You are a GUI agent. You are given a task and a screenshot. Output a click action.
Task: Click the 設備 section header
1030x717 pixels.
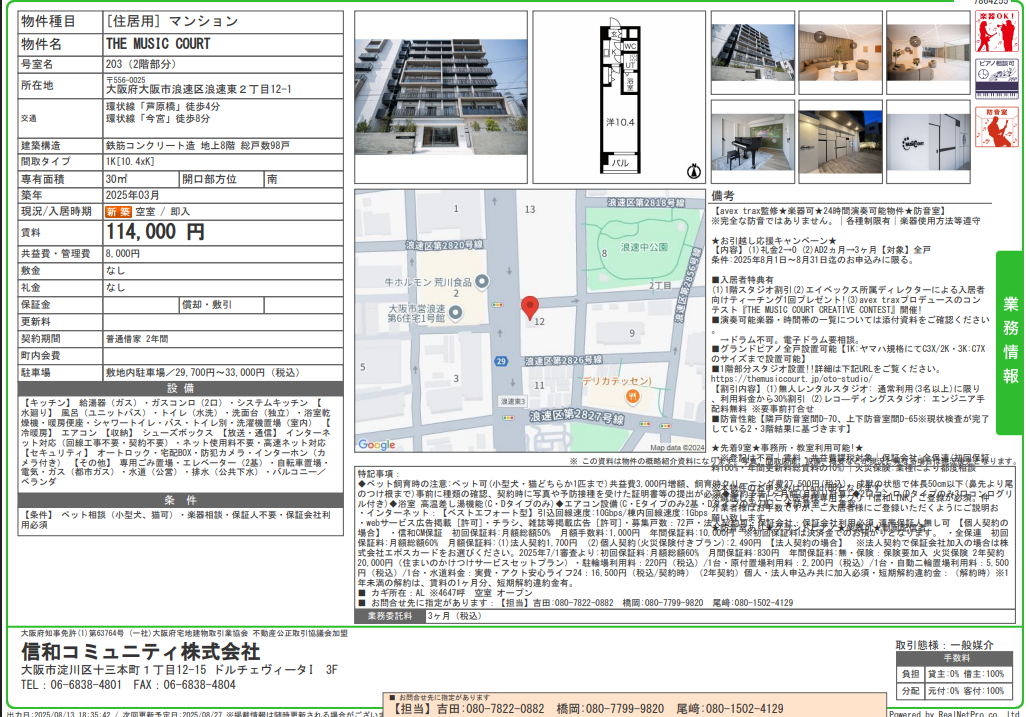coord(180,387)
